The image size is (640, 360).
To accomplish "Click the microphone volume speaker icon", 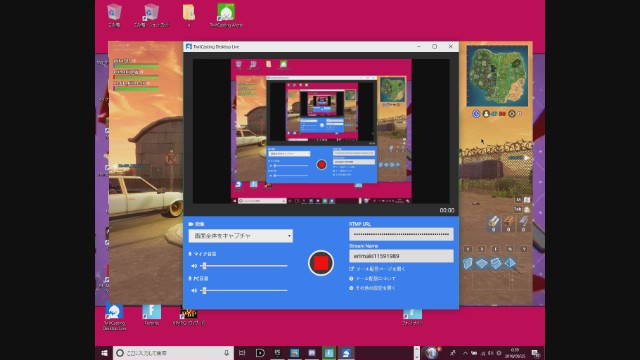I will (x=194, y=266).
